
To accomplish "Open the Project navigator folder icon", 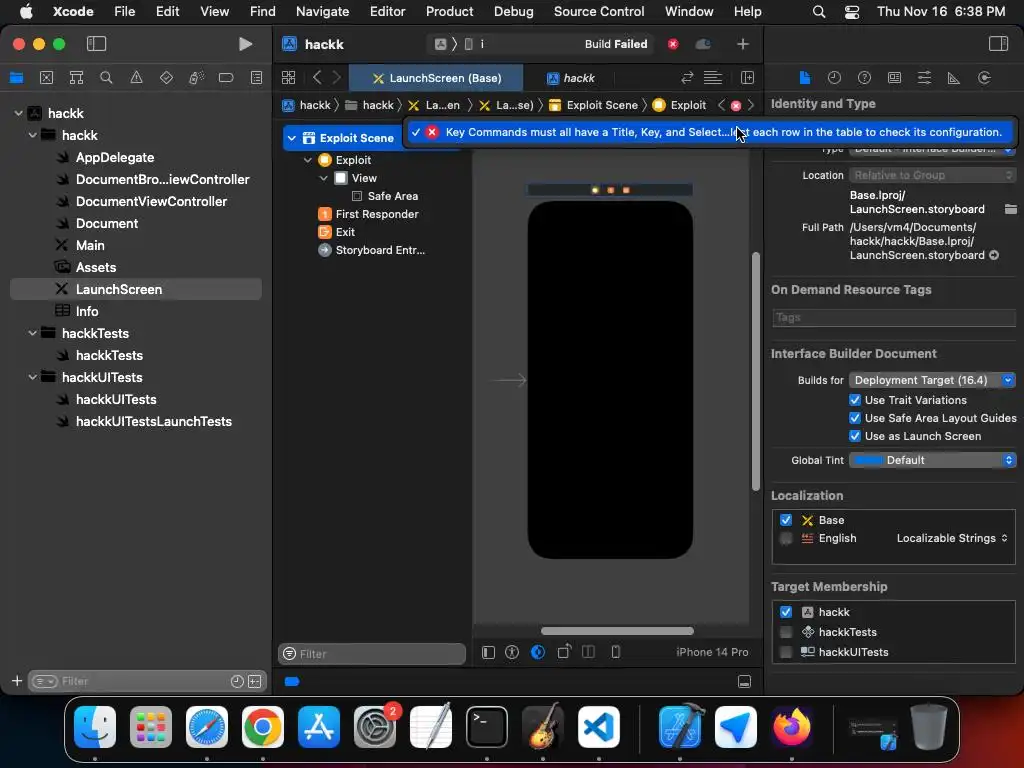I will 16,78.
